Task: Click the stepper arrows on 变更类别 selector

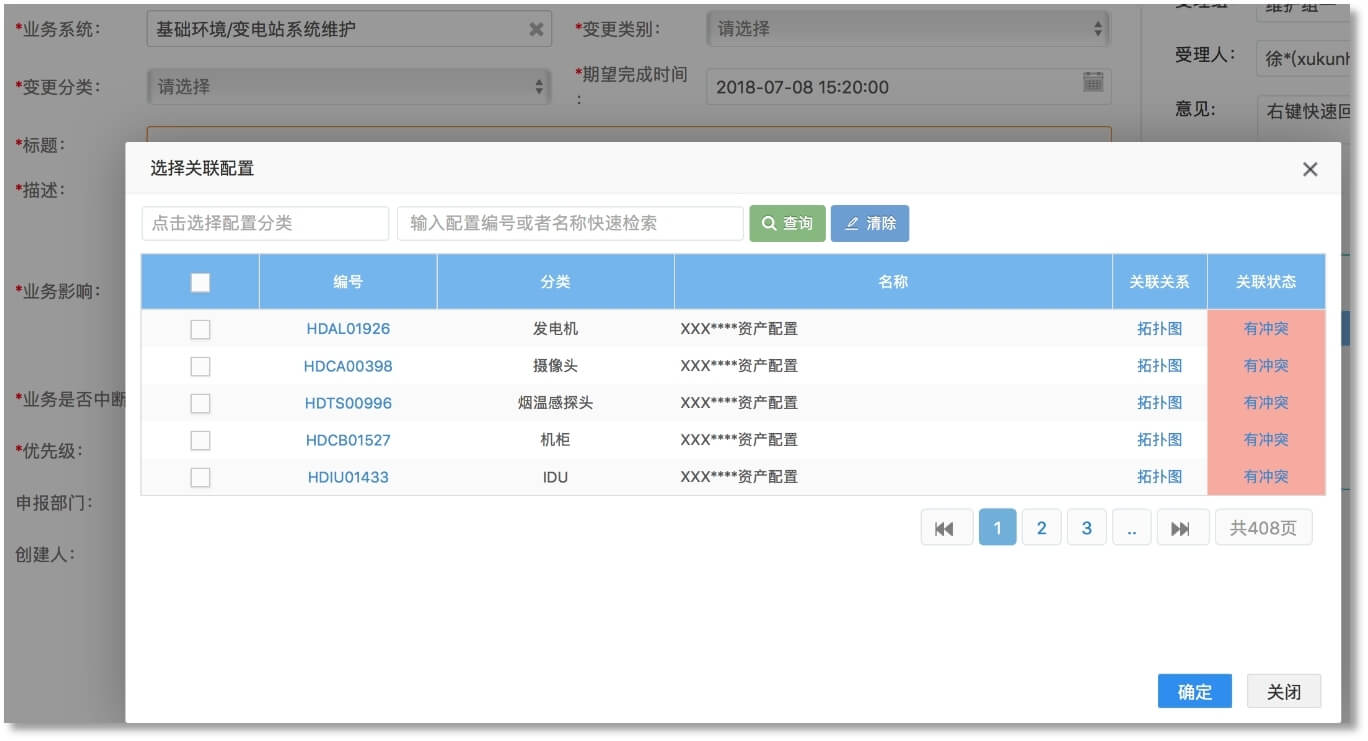Action: click(x=1095, y=29)
